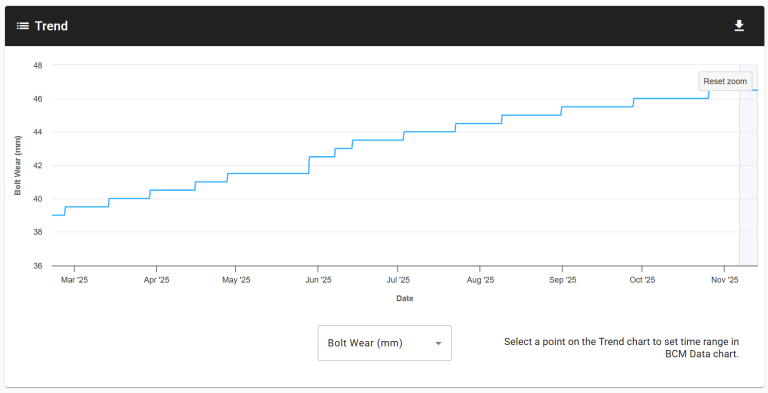This screenshot has width=768, height=393.
Task: Click the Nov '25 axis label
Action: point(724,280)
